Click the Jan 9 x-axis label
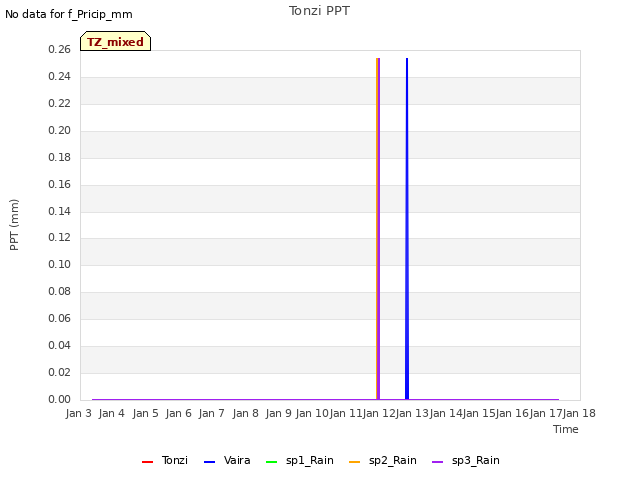Viewport: 640px width, 480px height. 278,413
